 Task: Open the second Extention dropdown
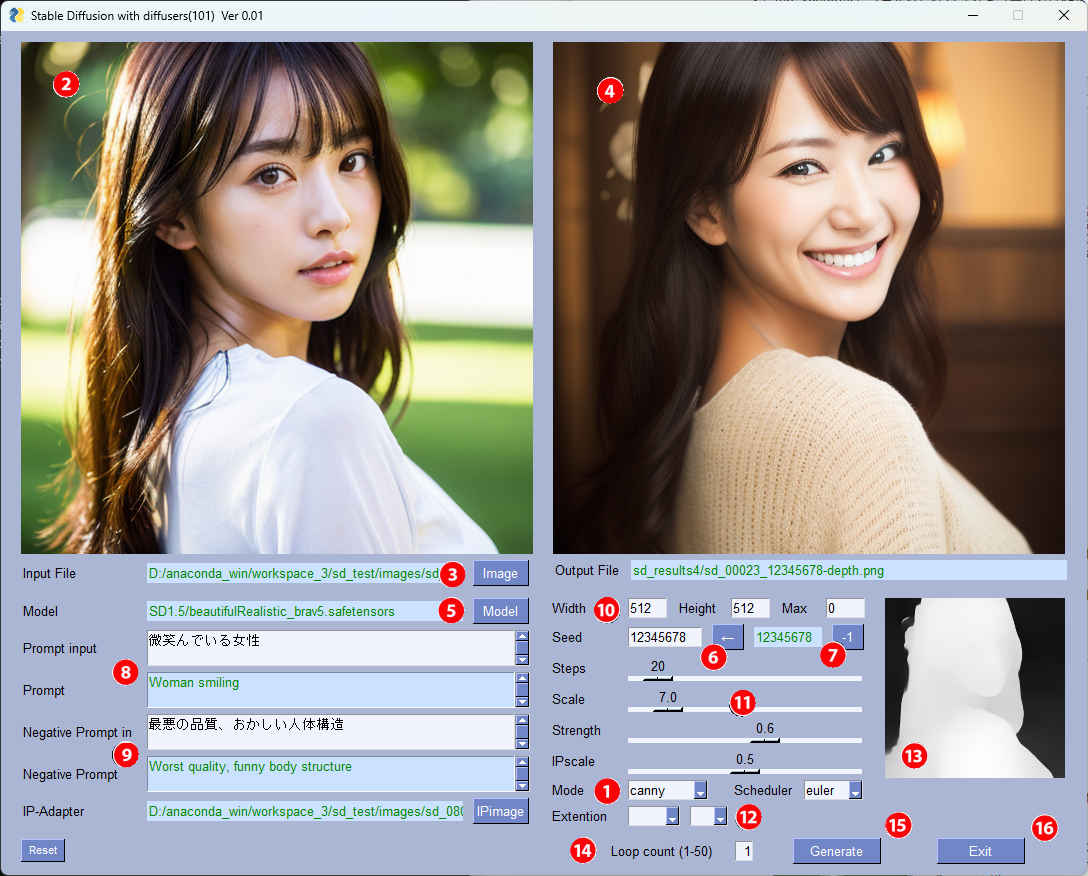coord(720,817)
